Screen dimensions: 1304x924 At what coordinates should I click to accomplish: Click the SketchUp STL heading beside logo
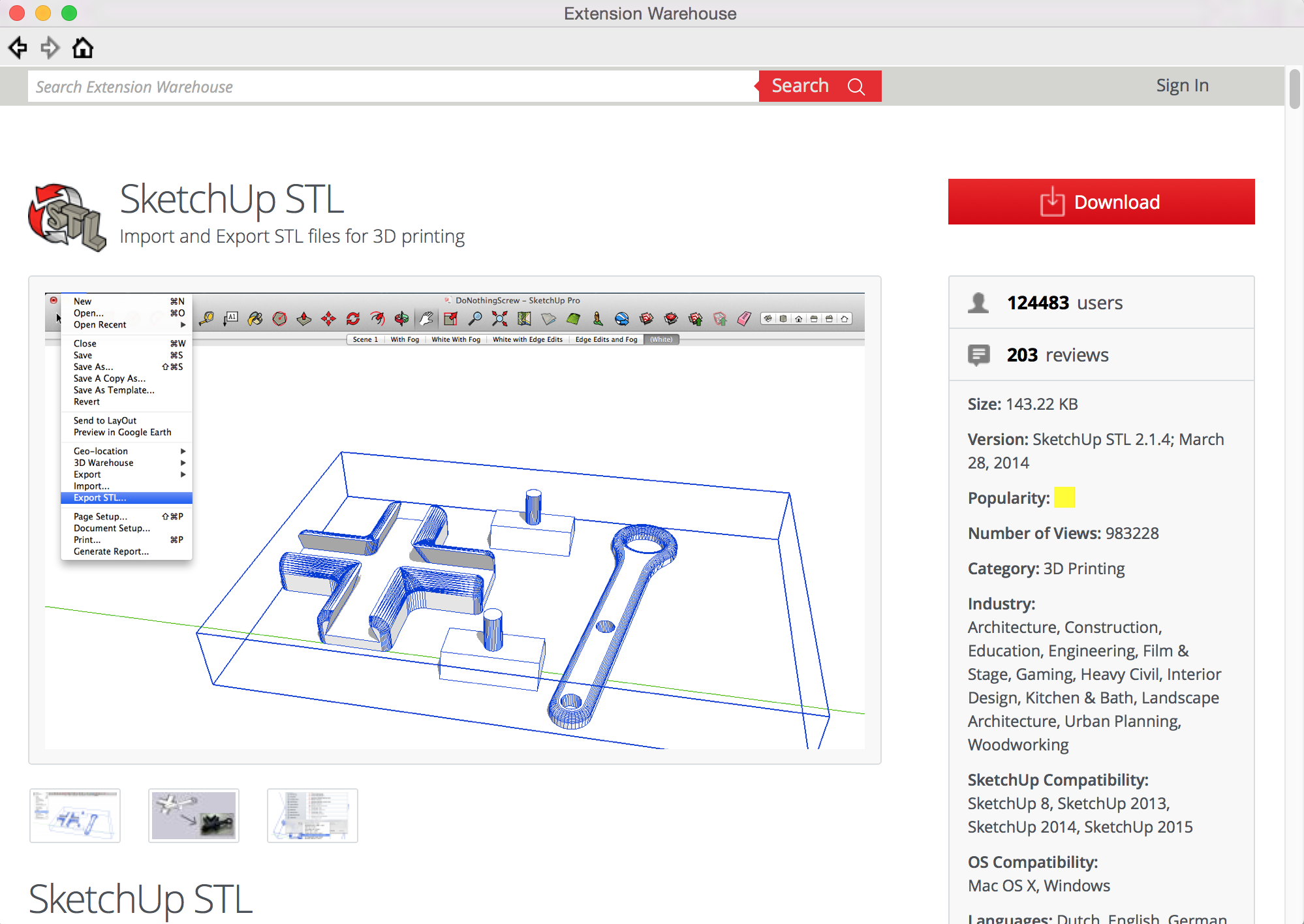click(232, 199)
